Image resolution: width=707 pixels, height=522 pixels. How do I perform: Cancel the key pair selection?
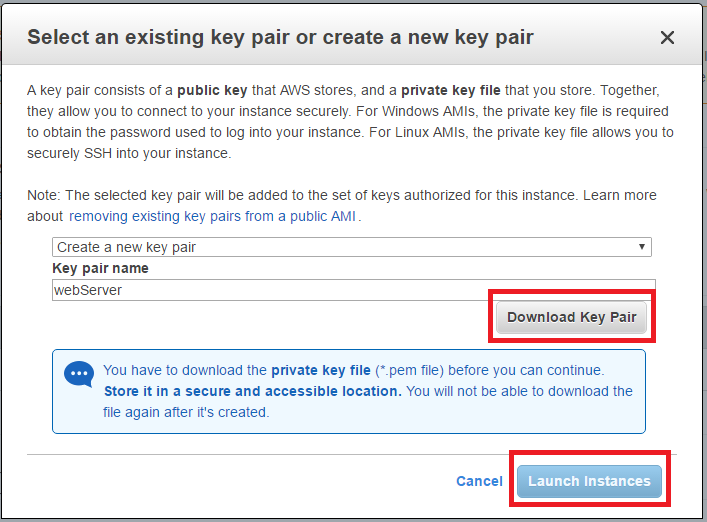pos(479,481)
